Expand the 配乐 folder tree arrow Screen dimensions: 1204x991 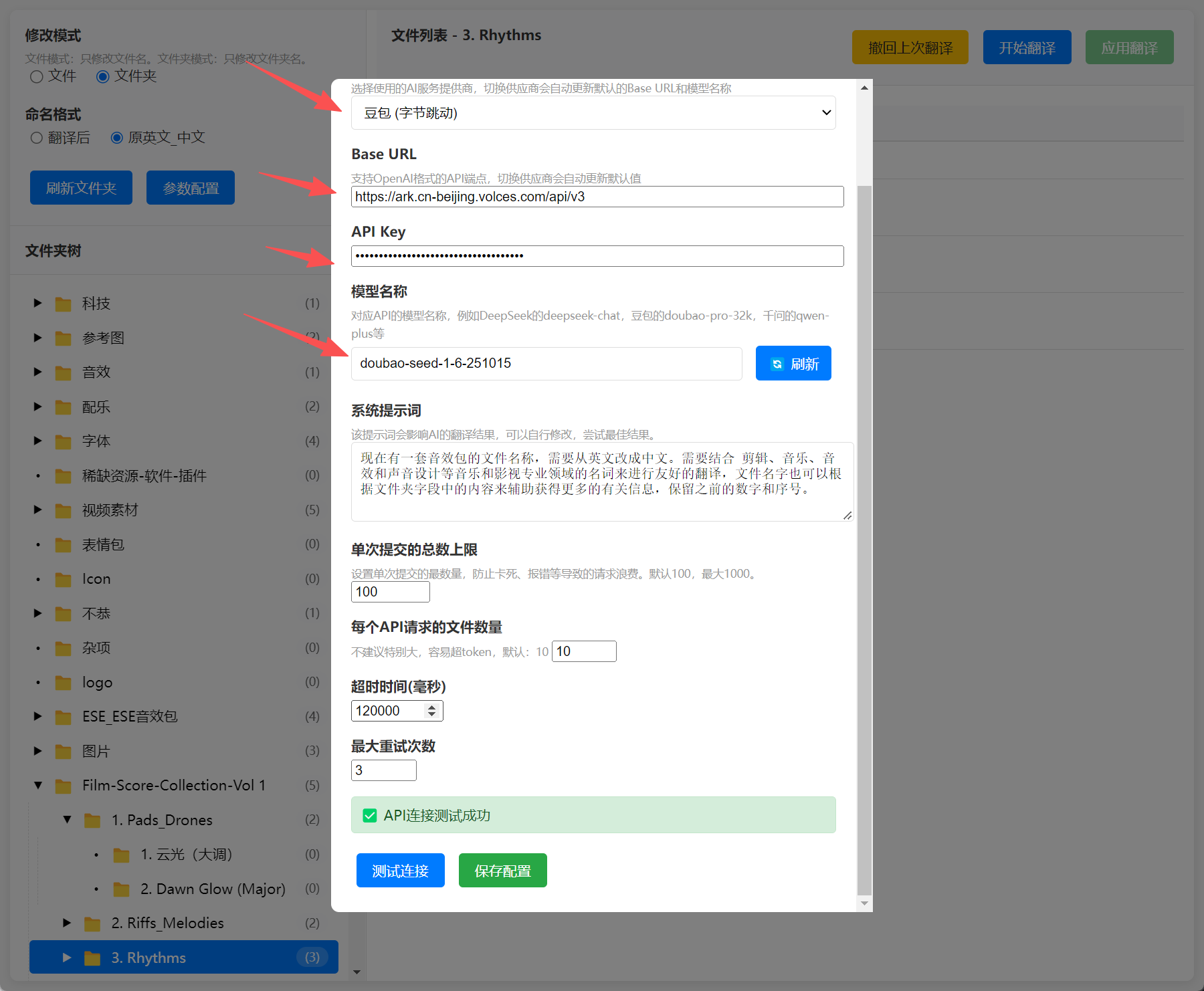38,407
